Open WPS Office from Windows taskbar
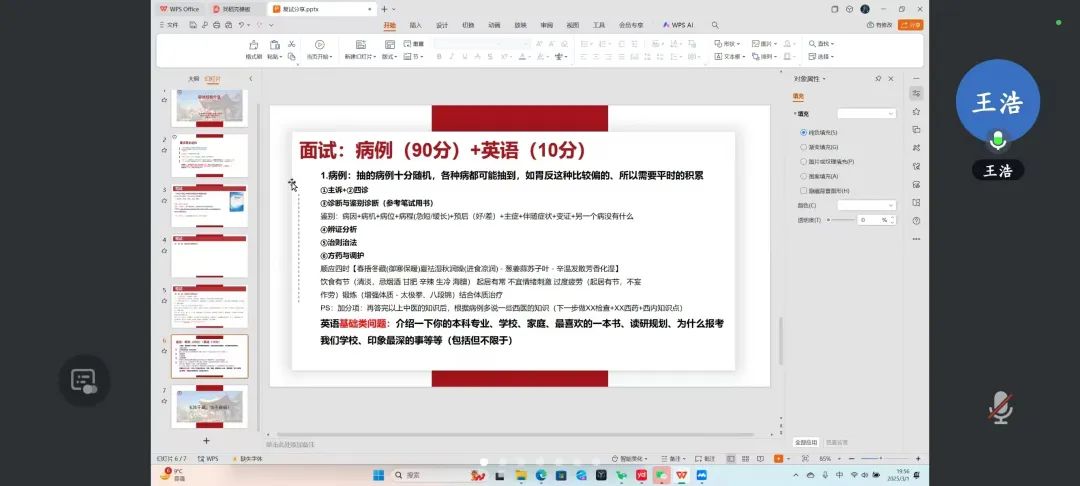1080x486 pixels. click(682, 475)
